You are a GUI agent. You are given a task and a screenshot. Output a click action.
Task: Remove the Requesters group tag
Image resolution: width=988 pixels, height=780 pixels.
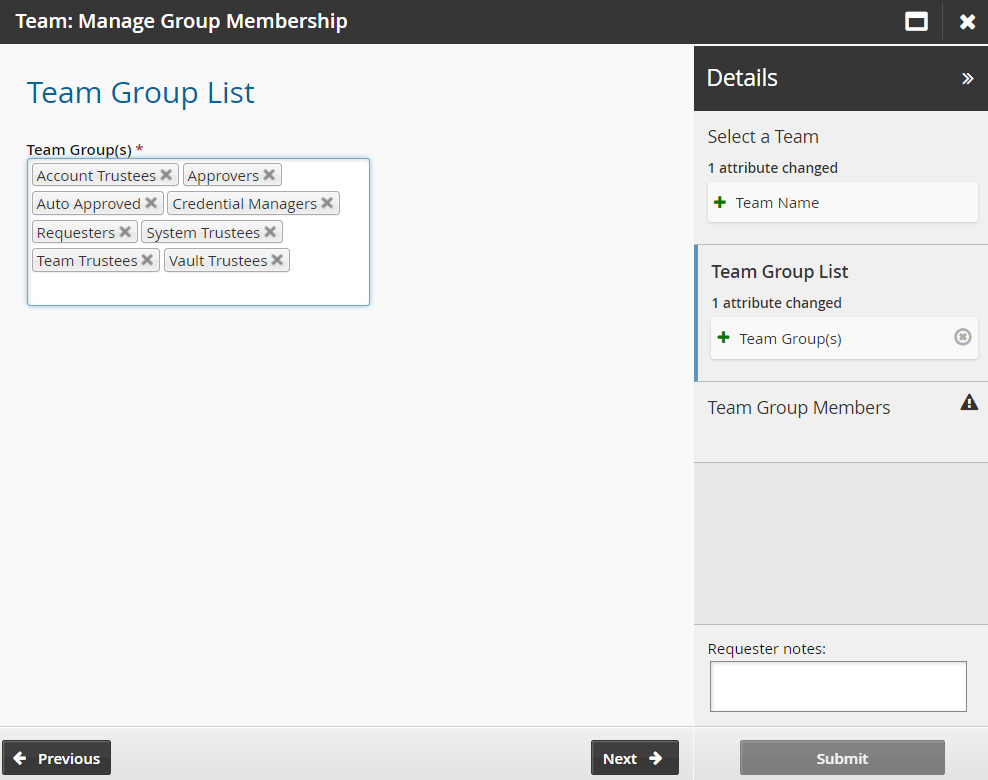(125, 232)
